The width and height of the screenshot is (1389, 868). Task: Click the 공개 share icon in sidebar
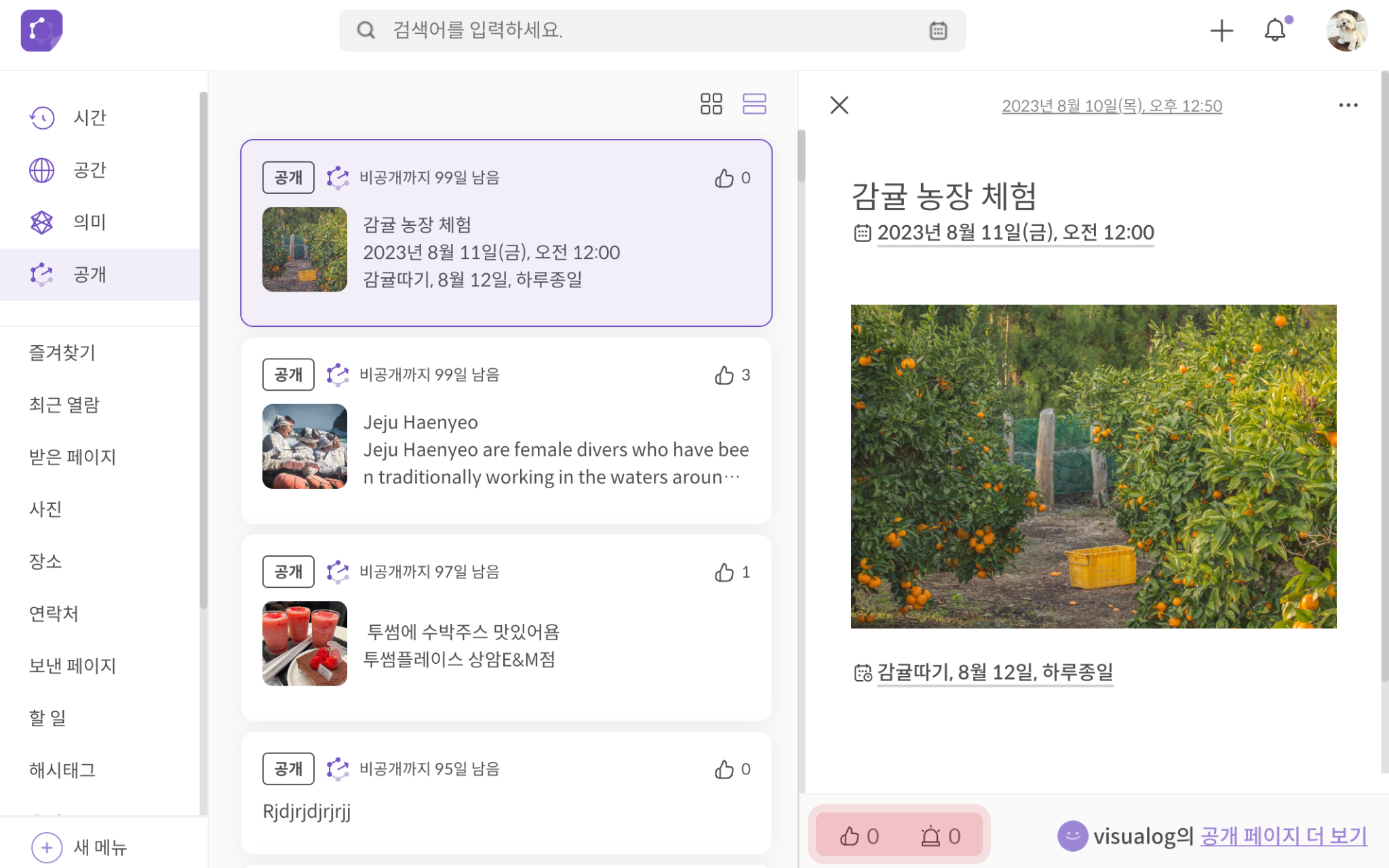pyautogui.click(x=41, y=275)
